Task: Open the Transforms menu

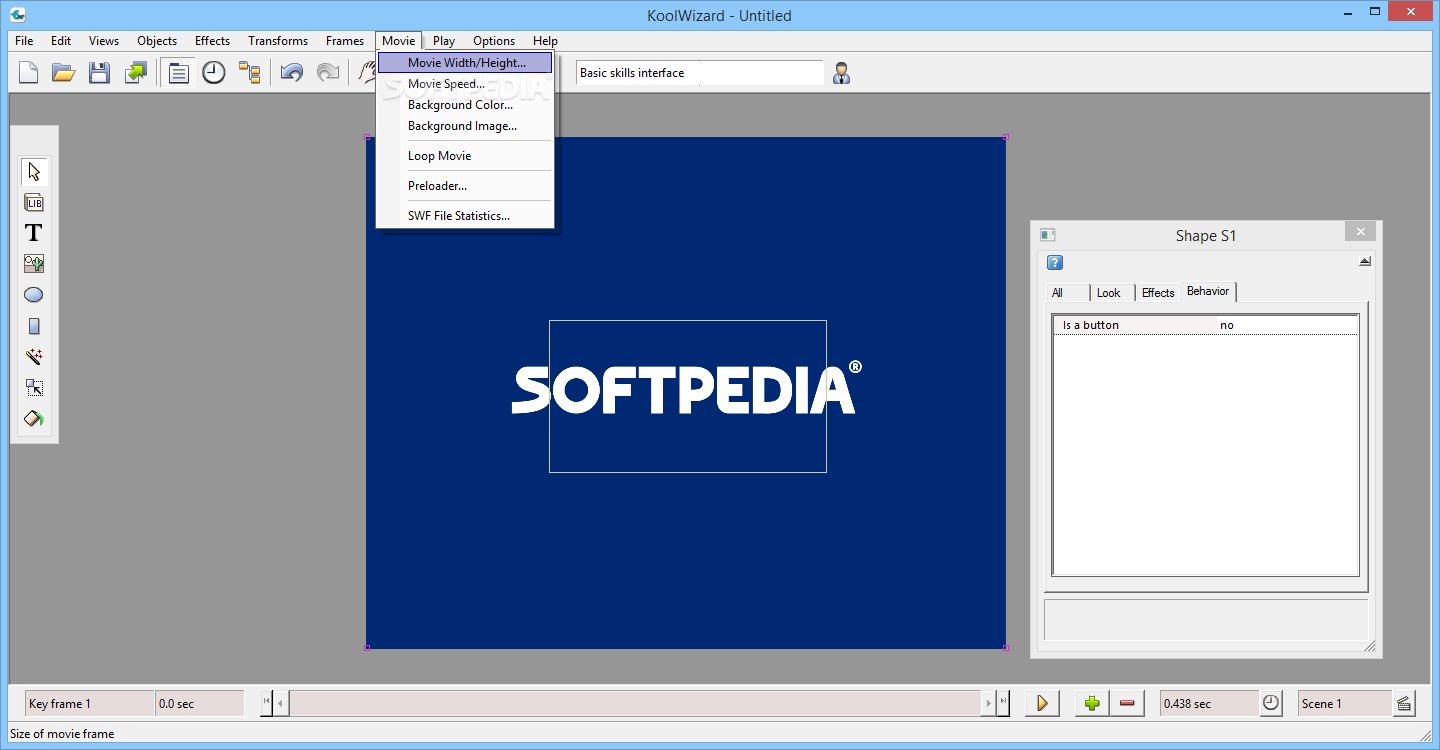Action: 278,41
